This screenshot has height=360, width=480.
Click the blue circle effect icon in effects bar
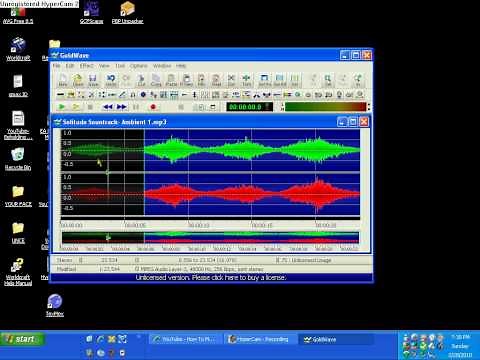click(143, 95)
